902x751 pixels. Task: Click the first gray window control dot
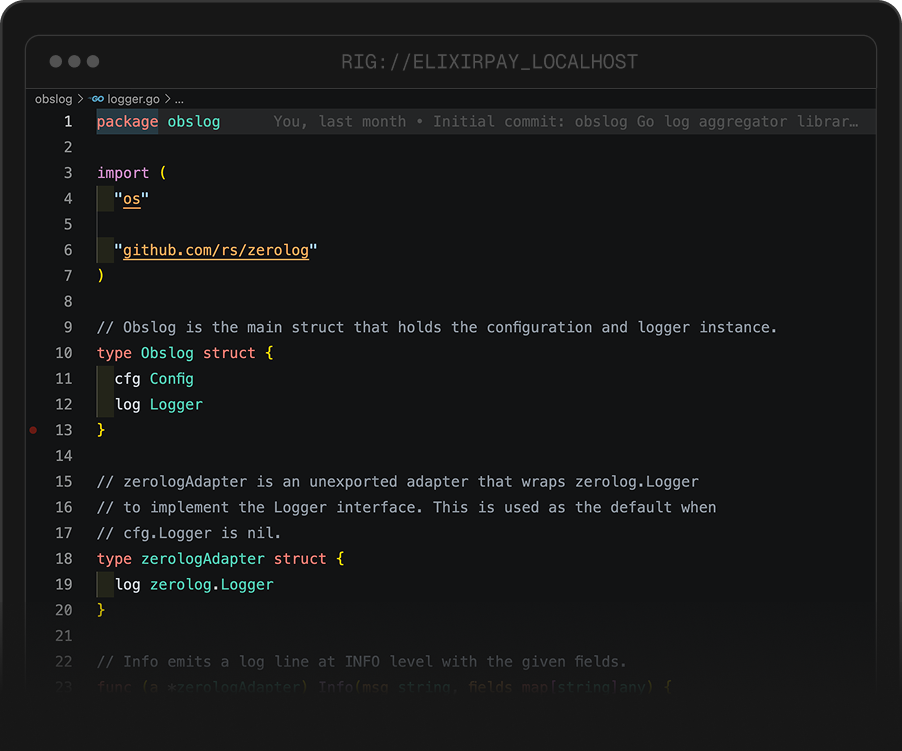point(56,62)
